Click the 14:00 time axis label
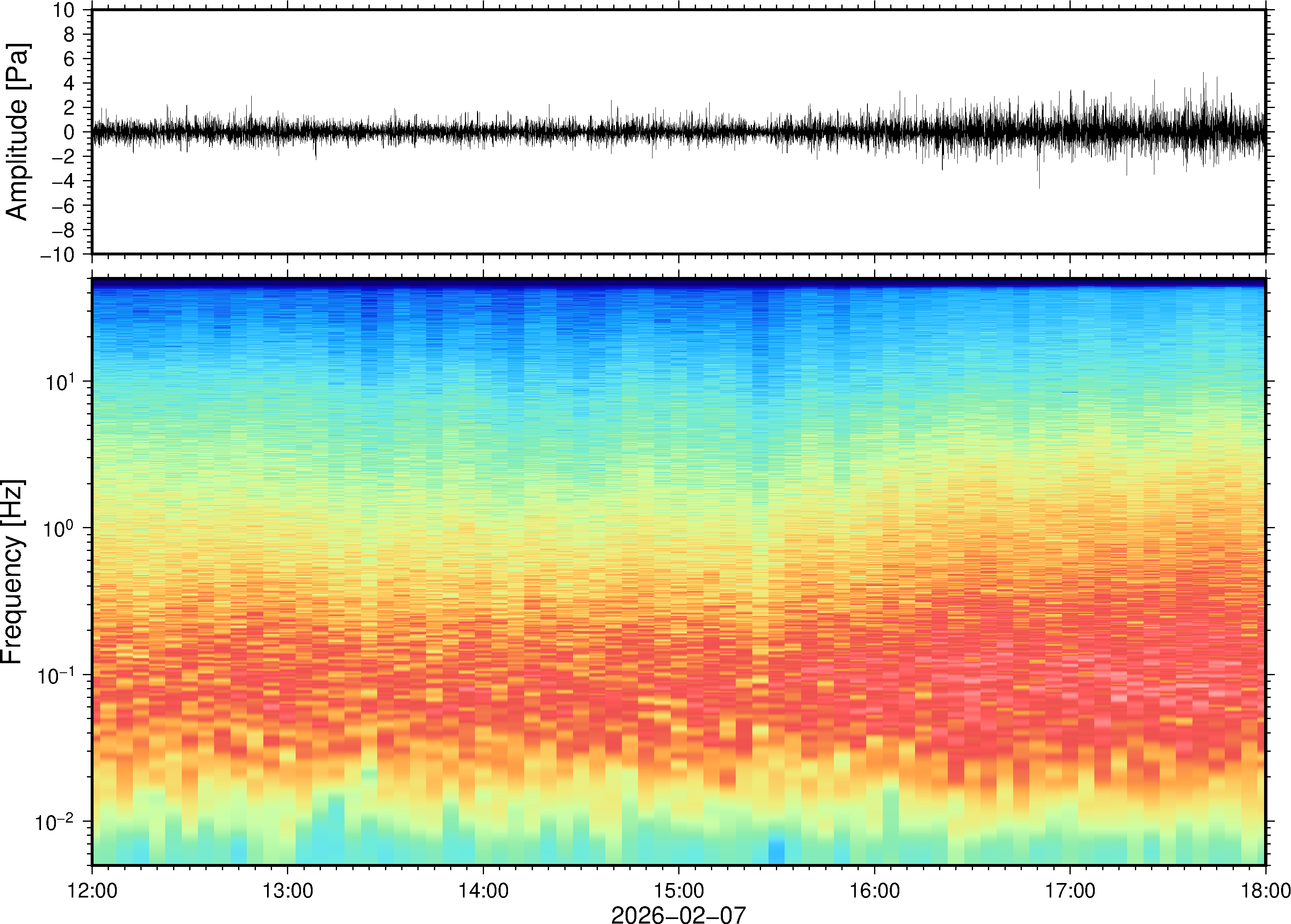Image resolution: width=1291 pixels, height=924 pixels. pyautogui.click(x=483, y=890)
